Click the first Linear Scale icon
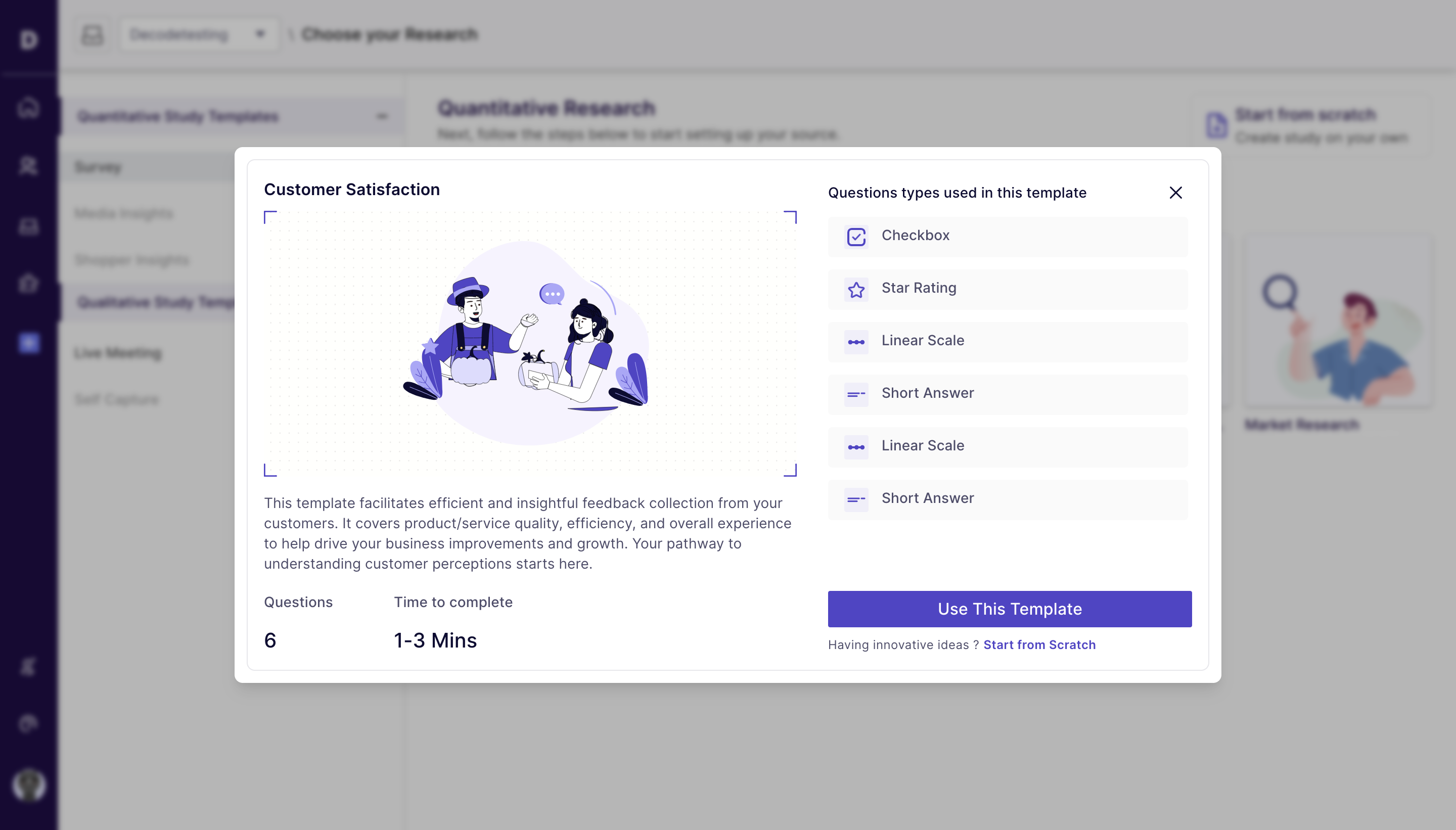The height and width of the screenshot is (830, 1456). [856, 342]
